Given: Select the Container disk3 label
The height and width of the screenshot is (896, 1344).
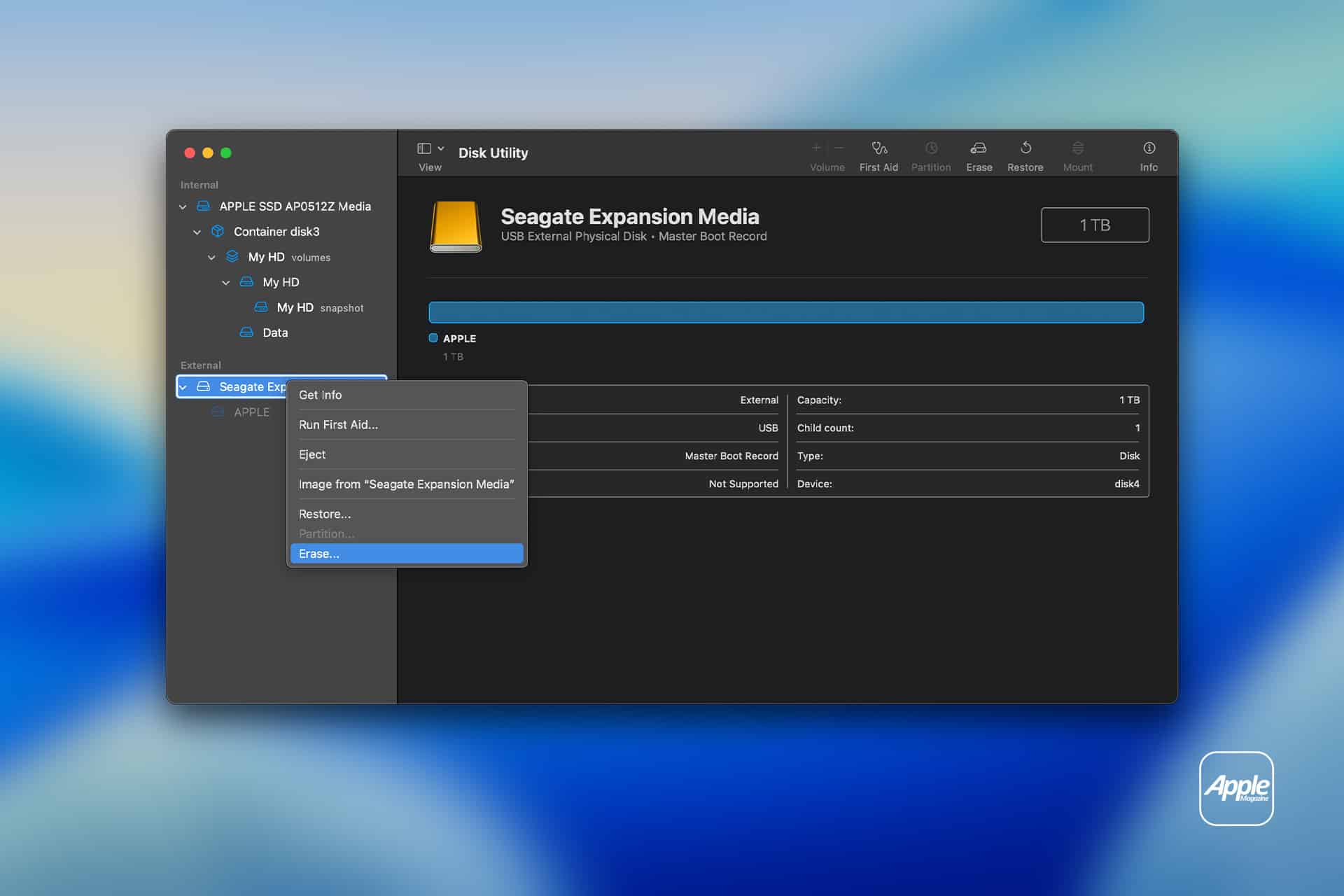Looking at the screenshot, I should tap(276, 232).
